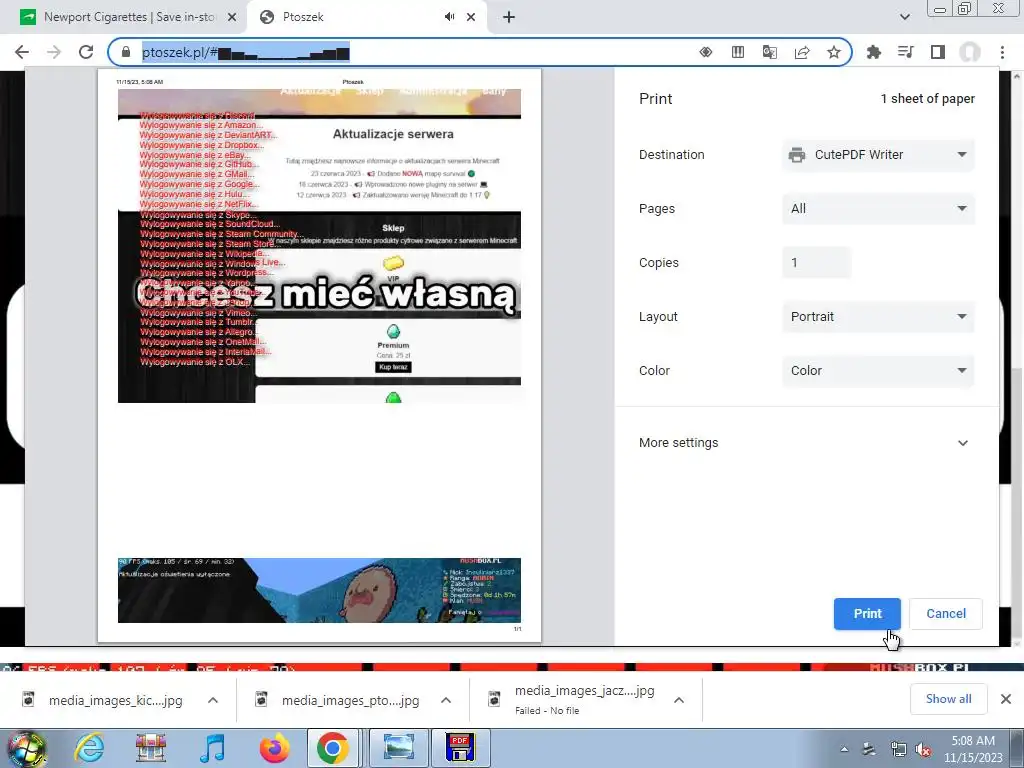Click the blue Print button
The image size is (1024, 768).
click(x=867, y=614)
